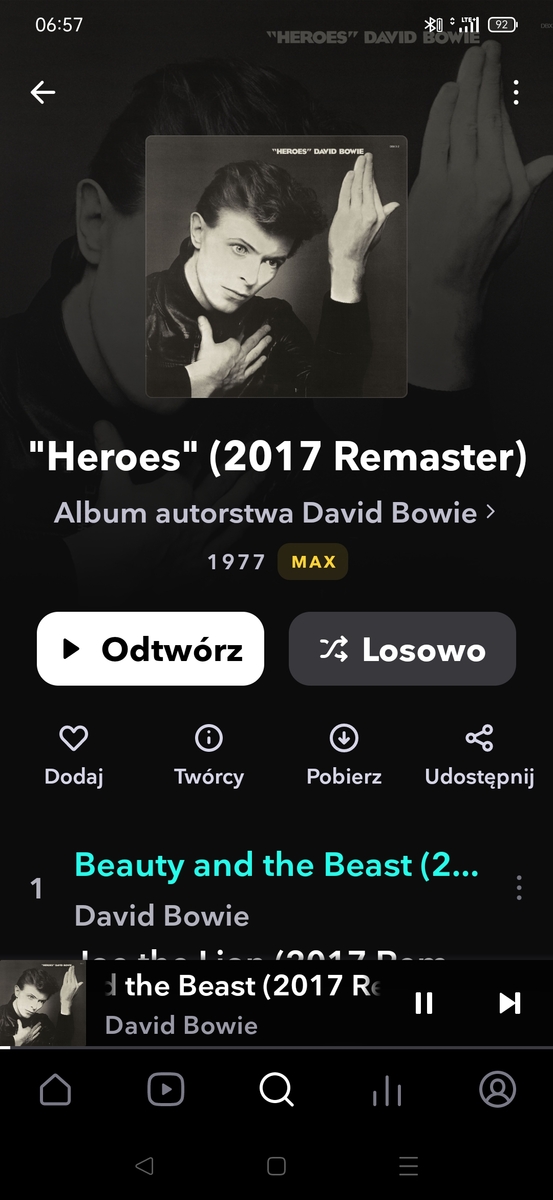Add album with the heart icon
The image size is (553, 1200).
(x=74, y=739)
